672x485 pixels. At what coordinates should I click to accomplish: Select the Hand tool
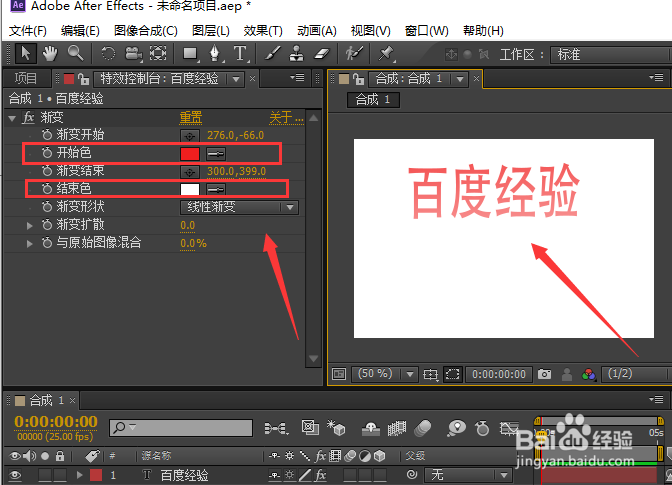[x=50, y=54]
